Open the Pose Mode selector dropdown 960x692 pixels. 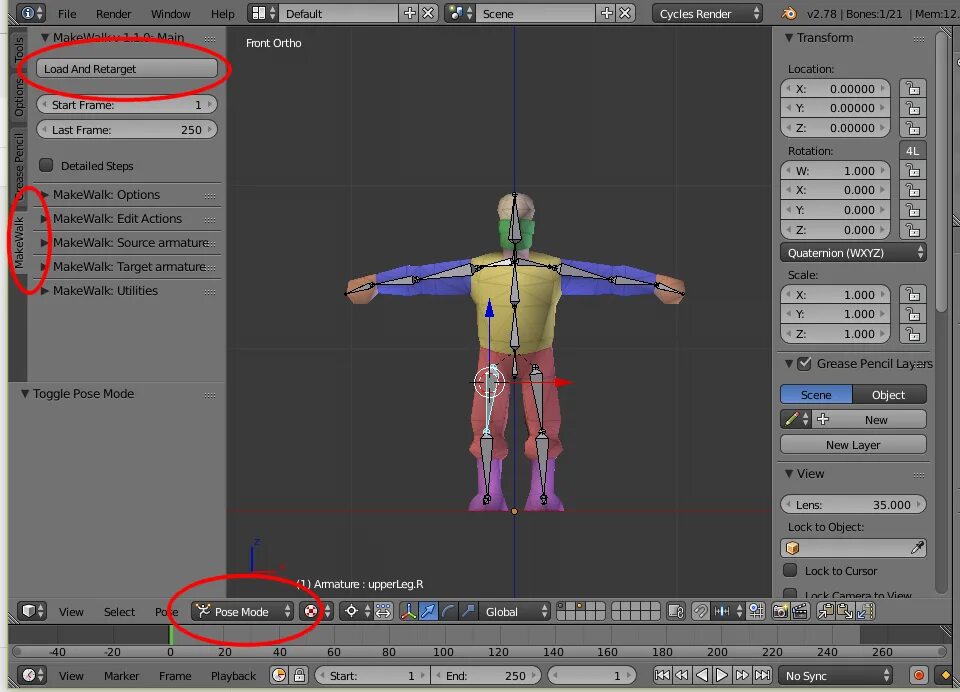[242, 611]
